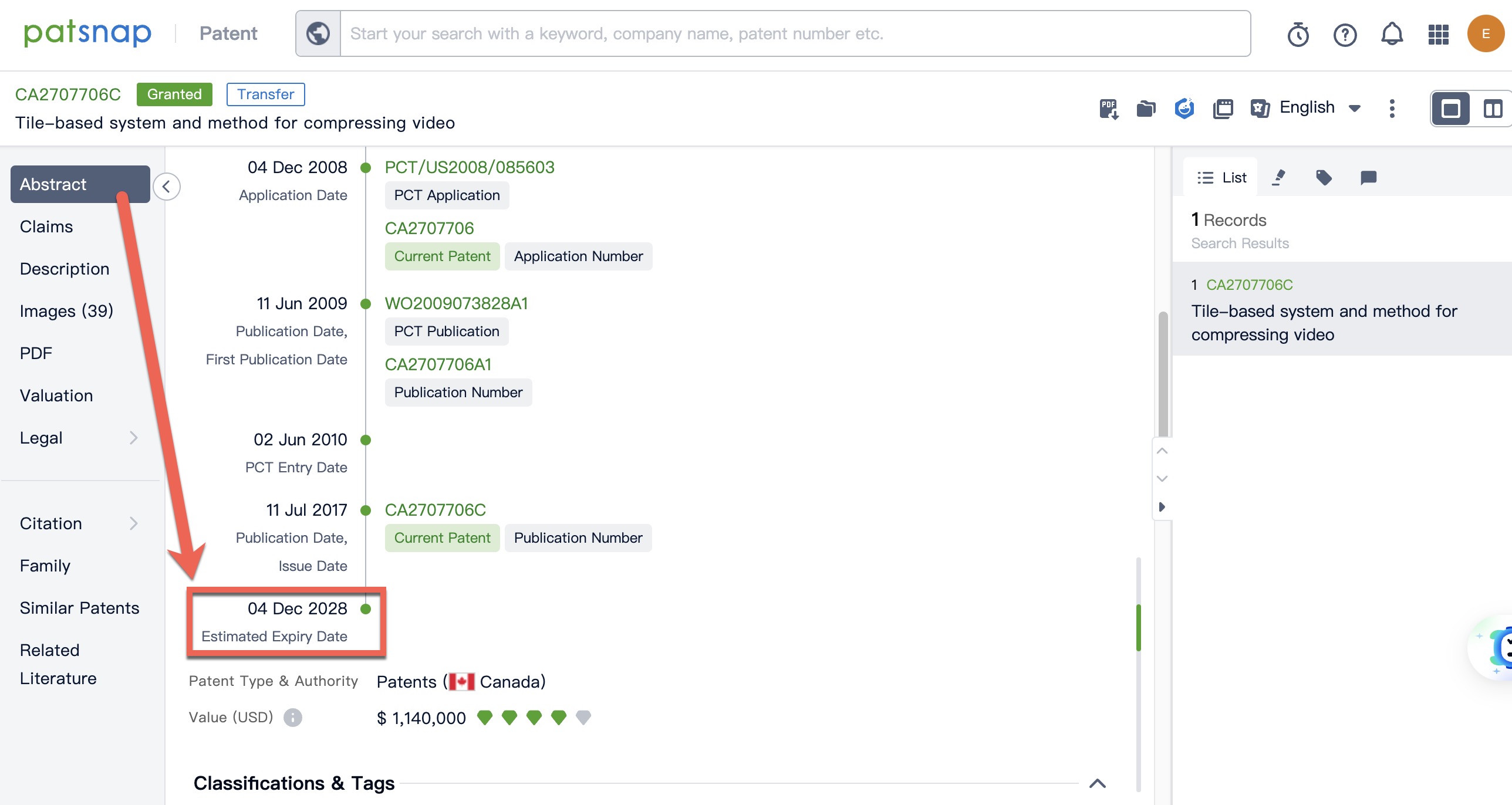Open the Claims section
1512x805 pixels.
(46, 226)
